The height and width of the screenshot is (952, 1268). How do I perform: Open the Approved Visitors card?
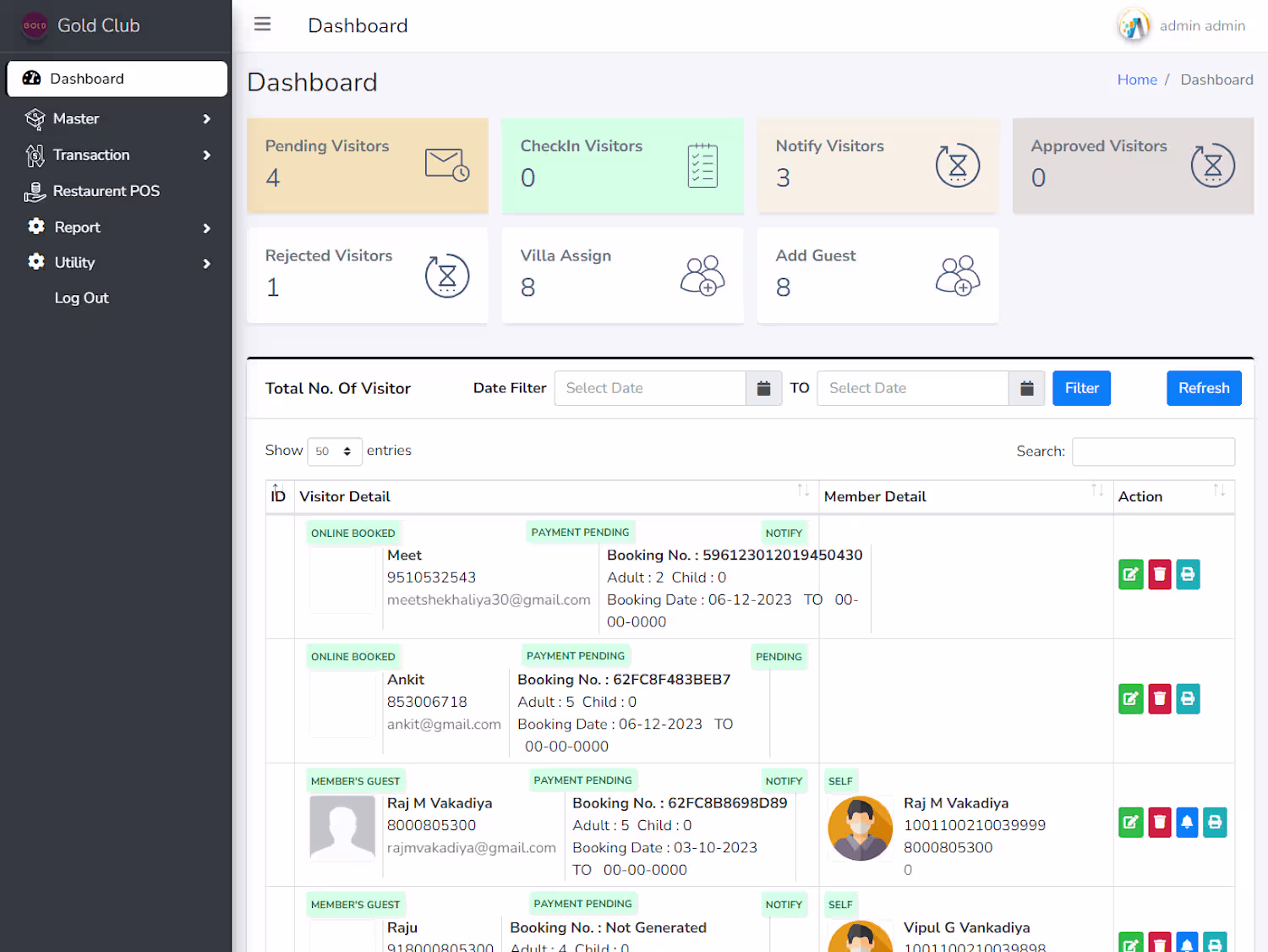pyautogui.click(x=1134, y=166)
